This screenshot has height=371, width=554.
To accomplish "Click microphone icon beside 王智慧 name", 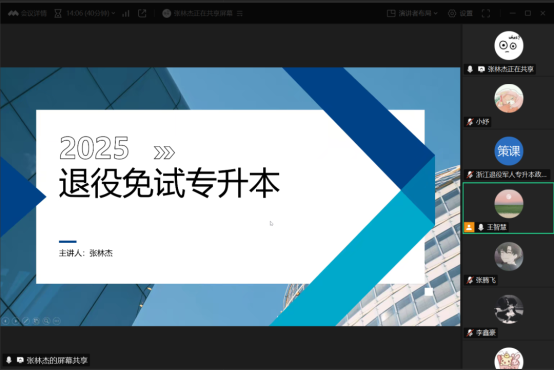I will point(481,227).
